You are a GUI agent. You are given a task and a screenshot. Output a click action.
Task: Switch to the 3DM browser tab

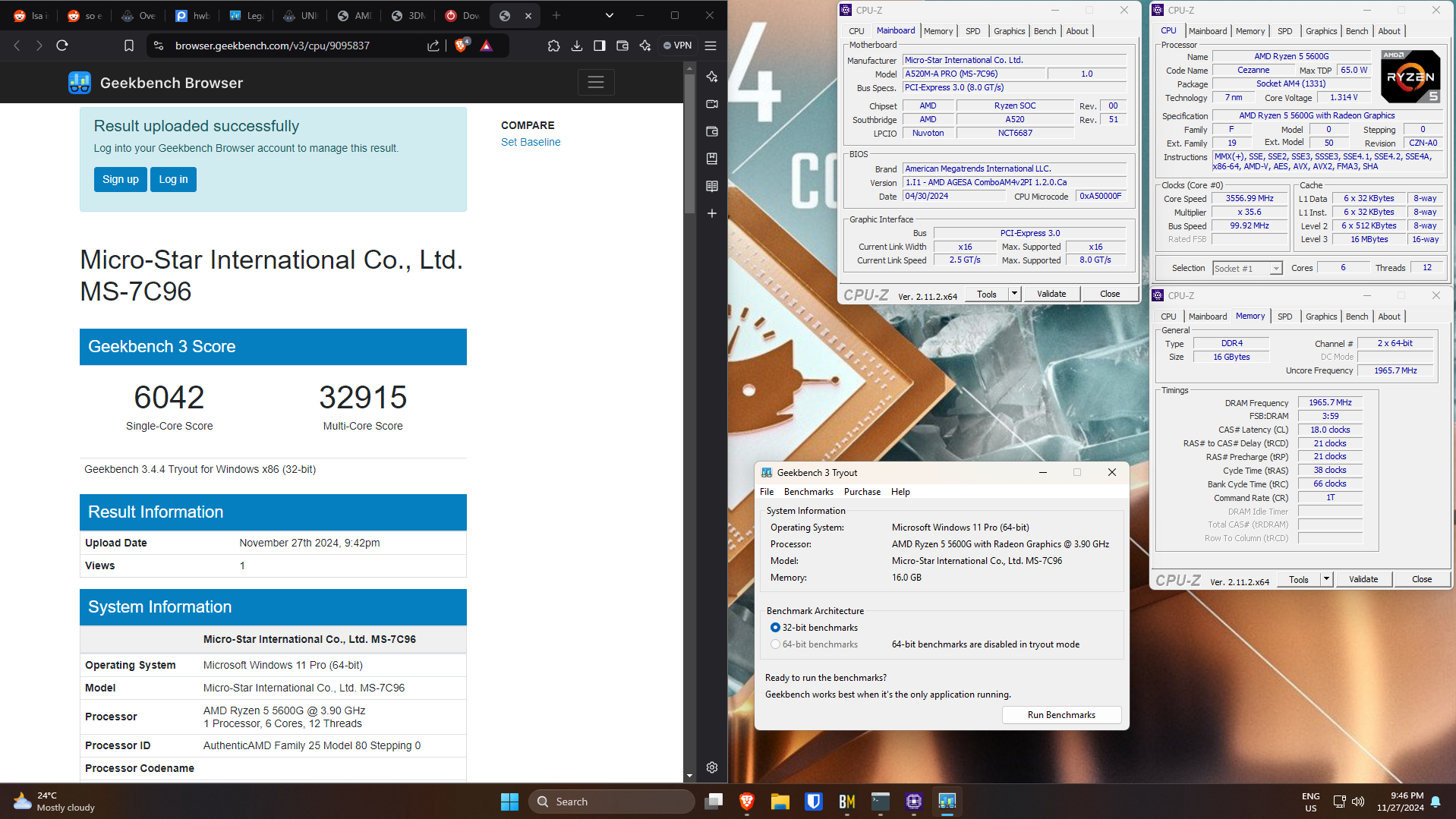click(409, 15)
